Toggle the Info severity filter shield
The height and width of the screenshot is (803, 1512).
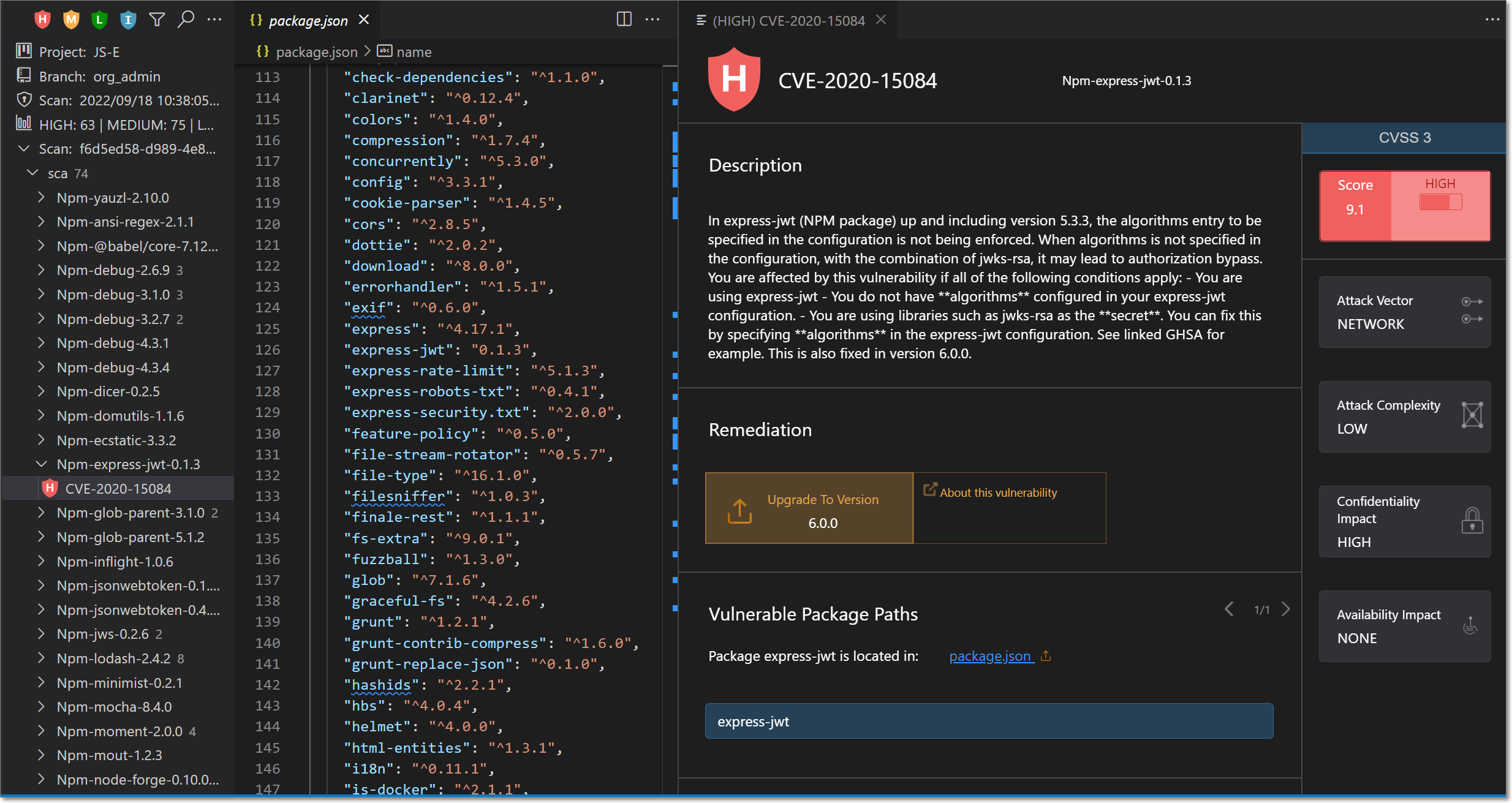(x=128, y=20)
